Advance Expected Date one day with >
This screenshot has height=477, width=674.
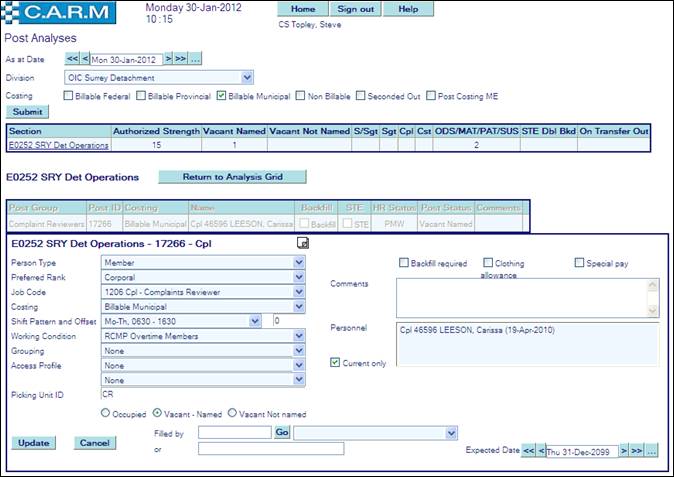click(x=624, y=451)
